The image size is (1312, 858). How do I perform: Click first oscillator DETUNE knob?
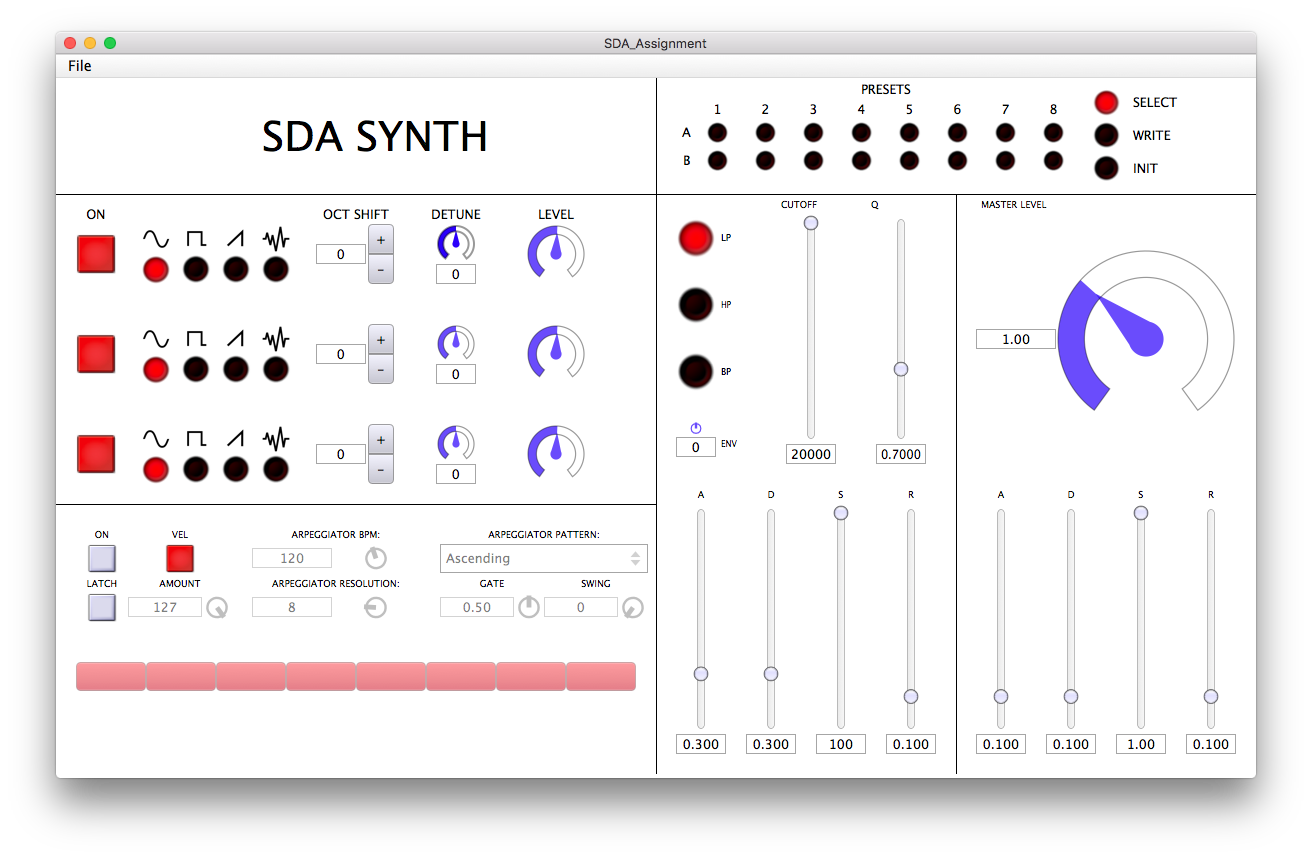coord(456,243)
